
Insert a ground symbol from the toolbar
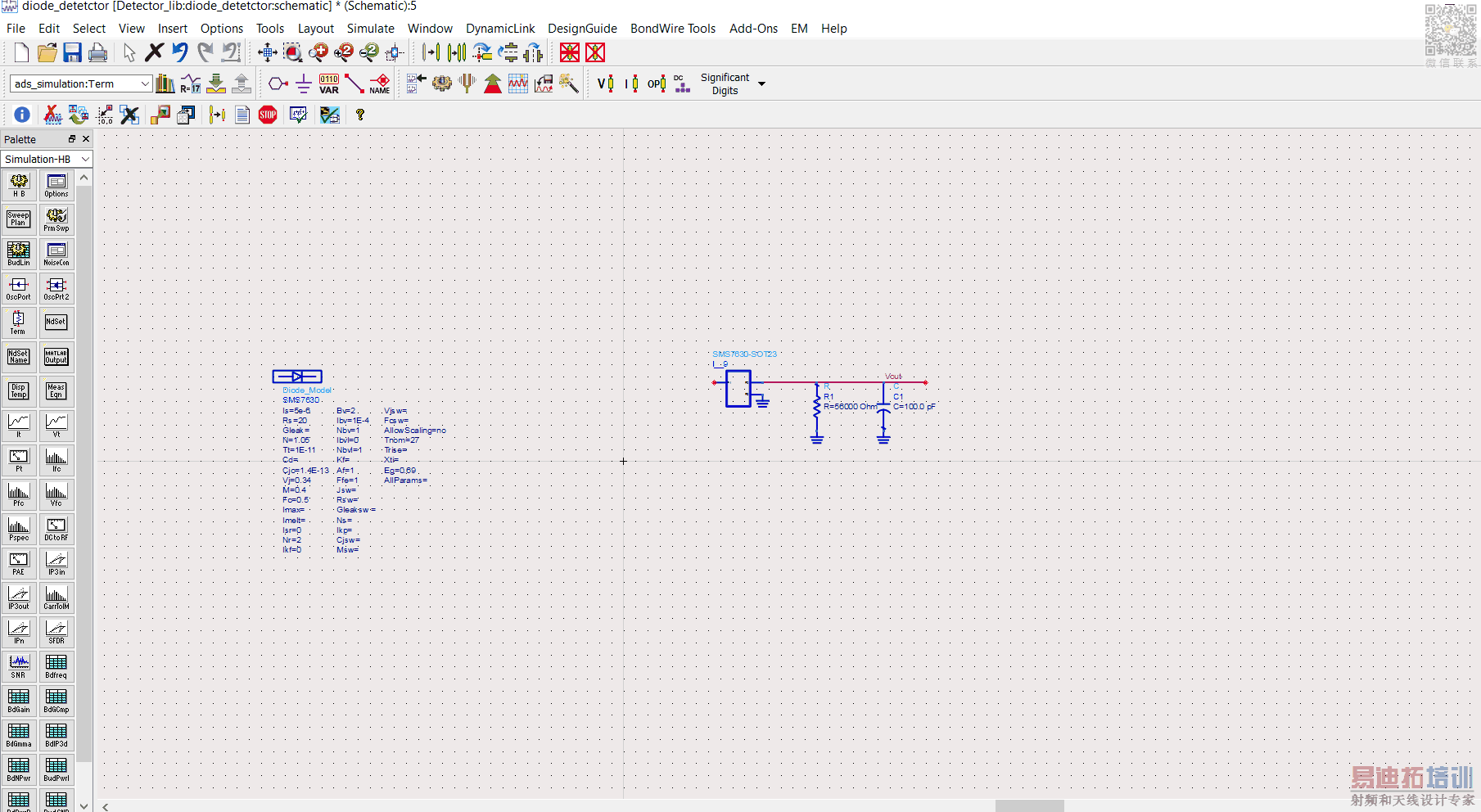pyautogui.click(x=303, y=83)
